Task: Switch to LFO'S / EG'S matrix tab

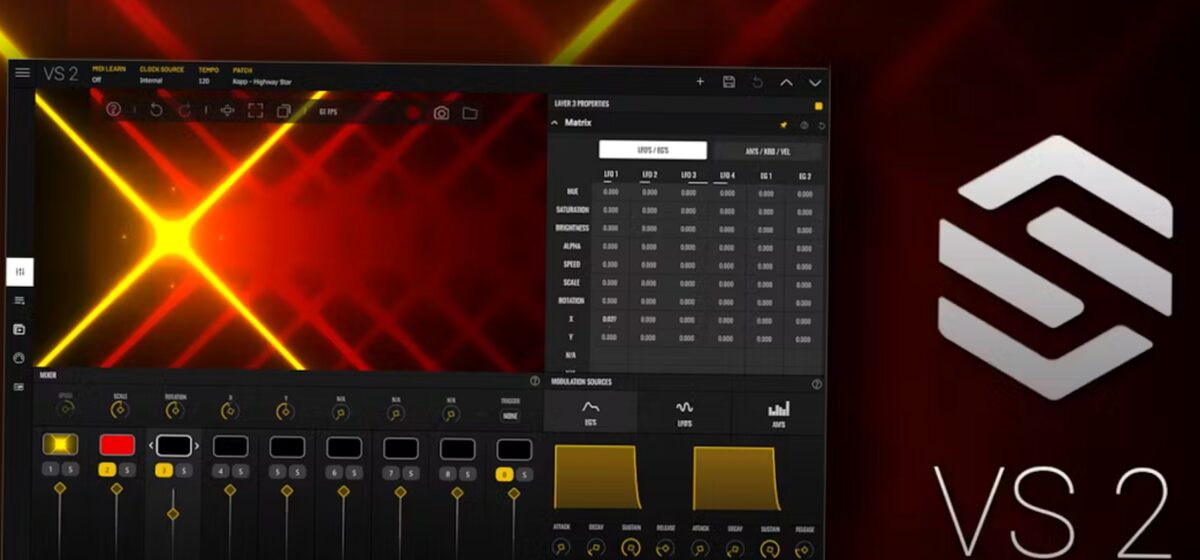Action: point(653,150)
